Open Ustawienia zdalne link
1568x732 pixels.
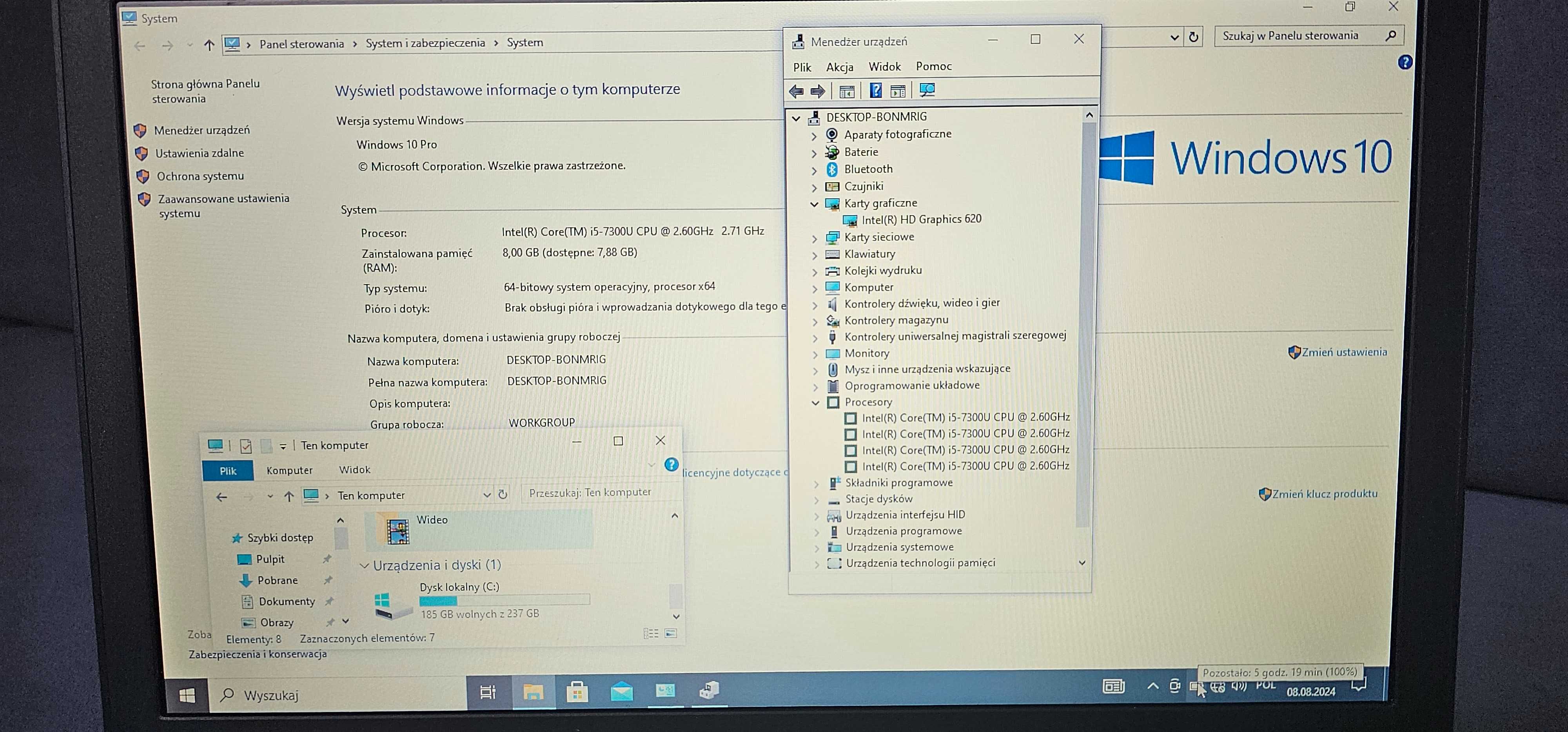[199, 153]
